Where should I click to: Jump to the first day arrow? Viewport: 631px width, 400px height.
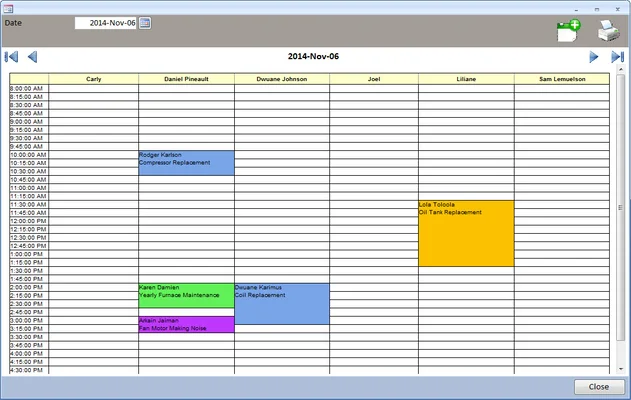12,57
